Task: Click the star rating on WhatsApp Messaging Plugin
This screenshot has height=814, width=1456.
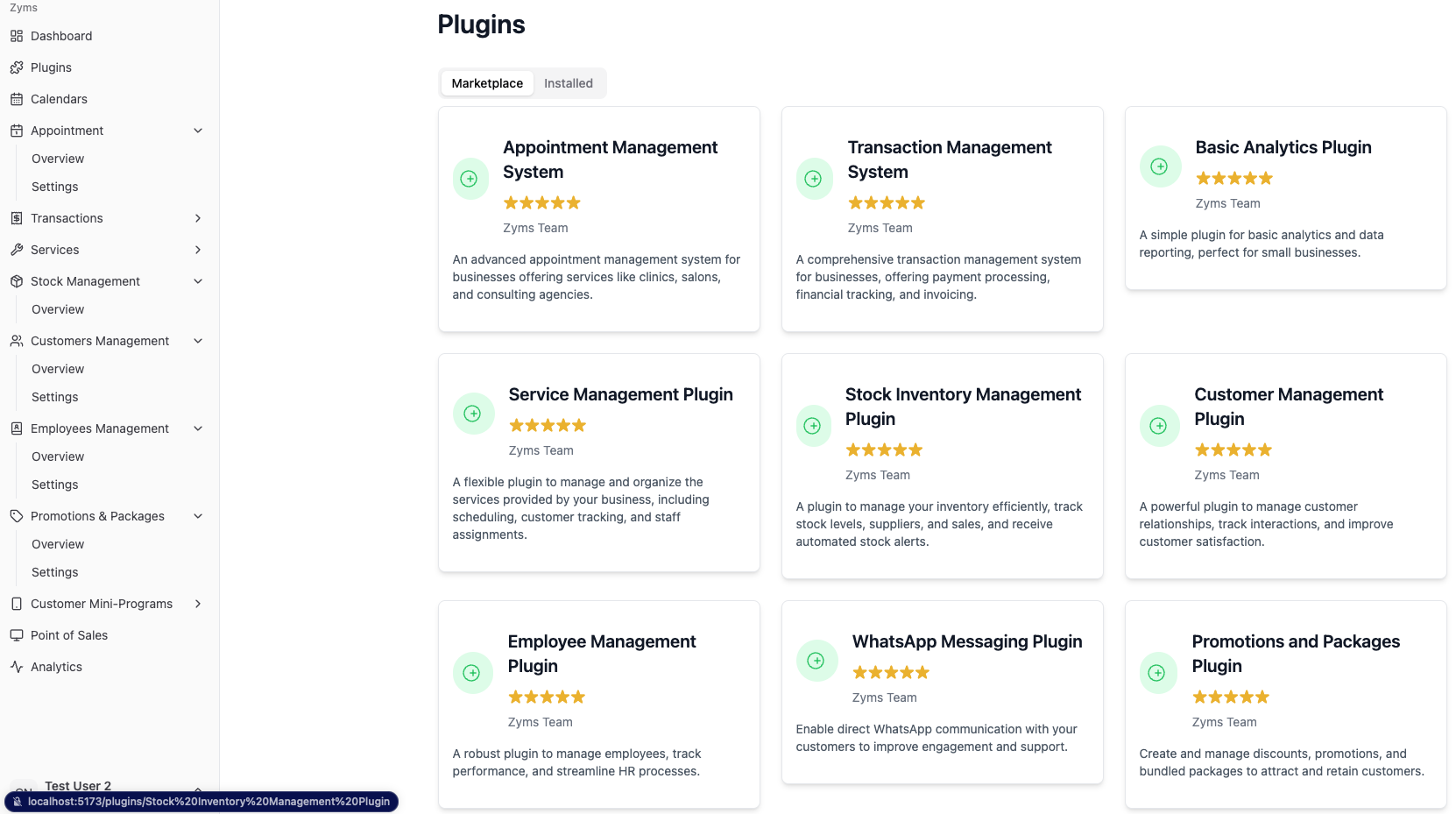Action: click(x=891, y=672)
